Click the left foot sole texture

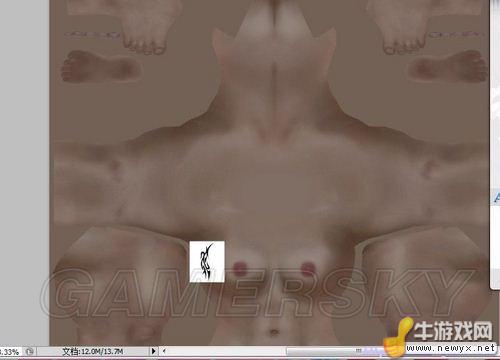[101, 66]
